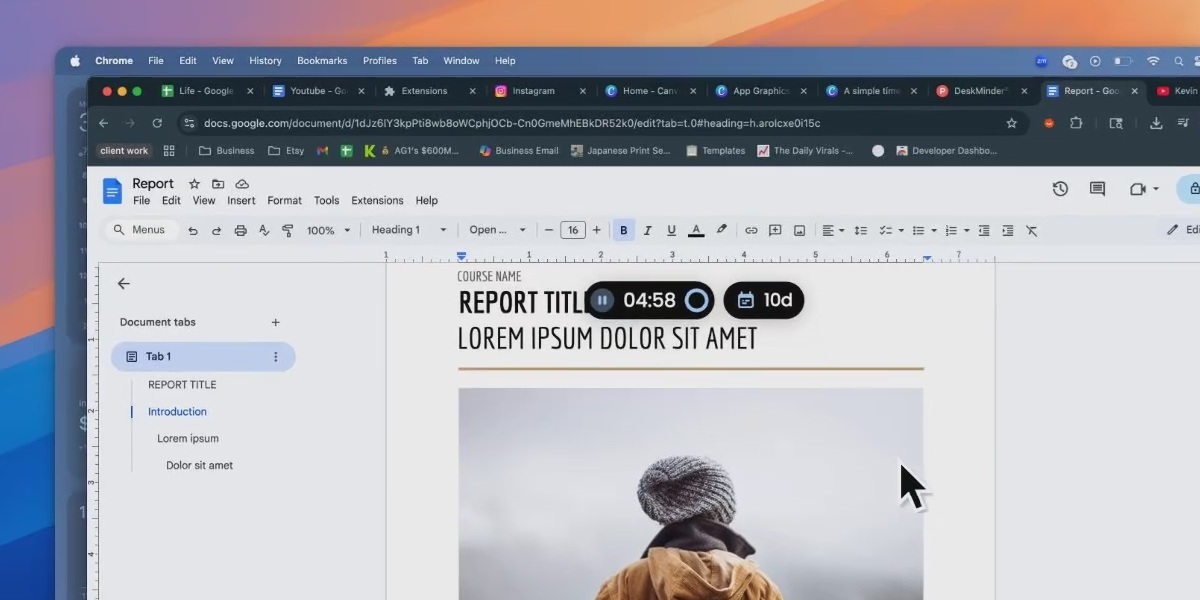Image resolution: width=1200 pixels, height=600 pixels.
Task: Open the Docs Format menu
Action: point(284,200)
